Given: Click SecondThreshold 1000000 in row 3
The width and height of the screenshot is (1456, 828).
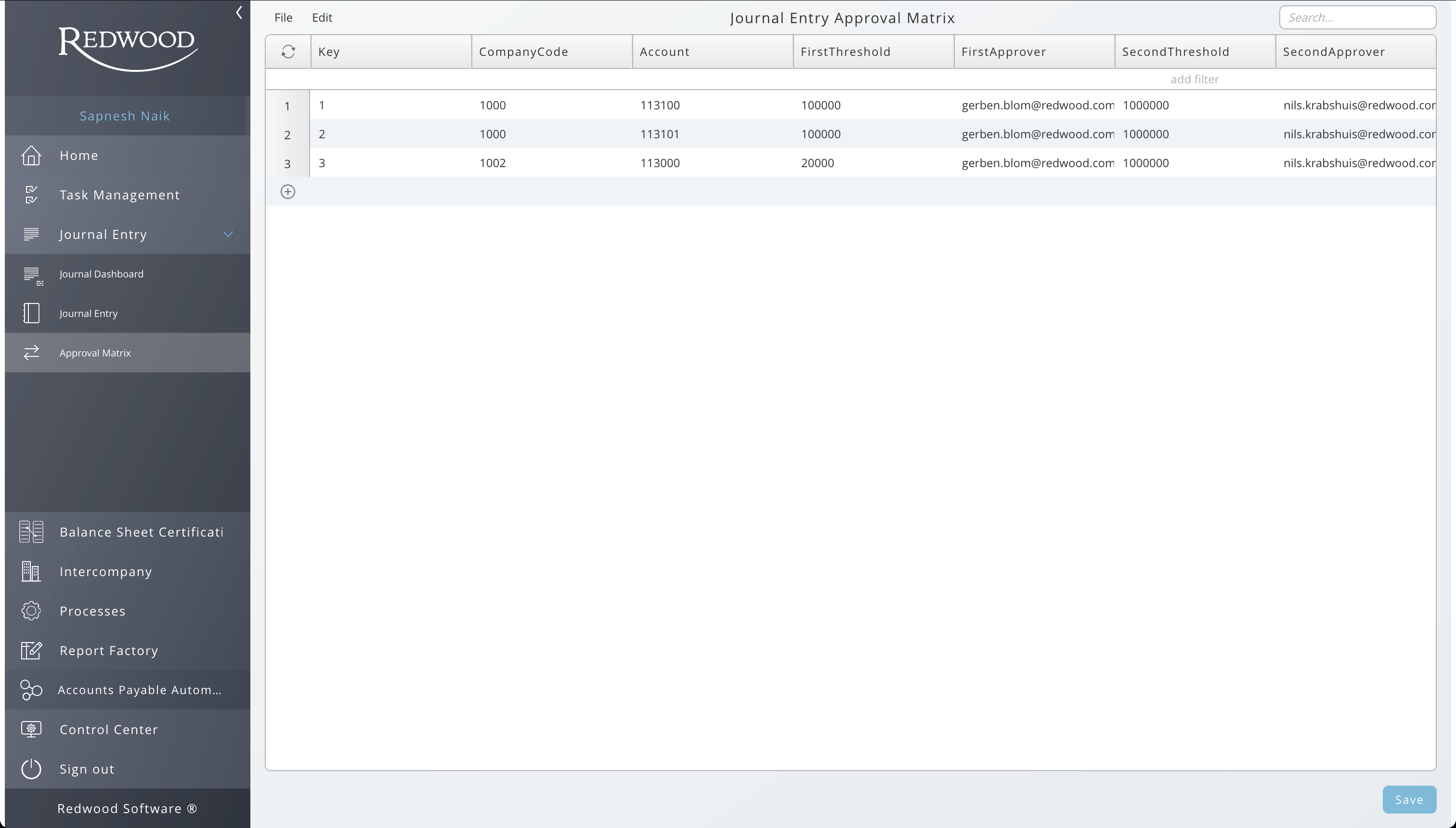Looking at the screenshot, I should (1195, 163).
